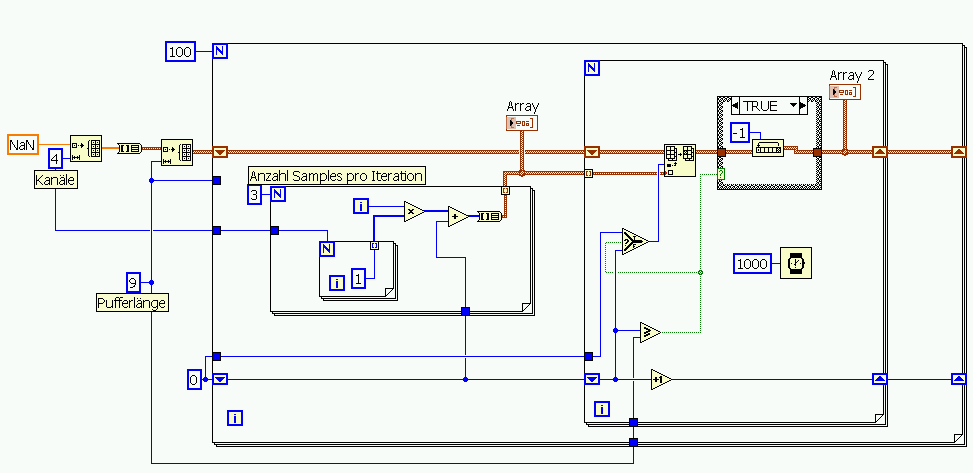Select the constant 1 in innermost loop
This screenshot has width=973, height=473.
click(358, 278)
